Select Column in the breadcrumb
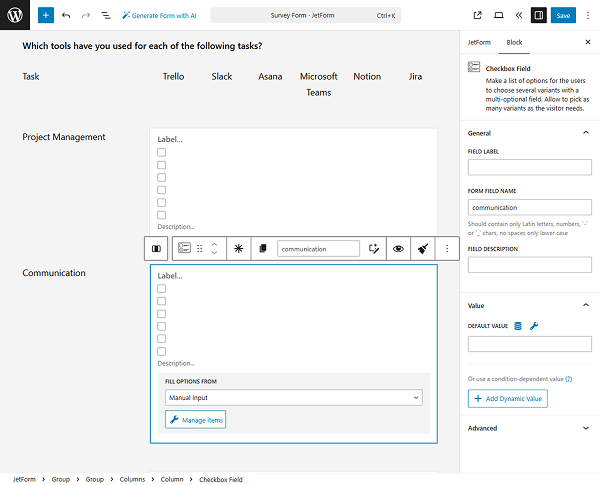This screenshot has width=600, height=485. 172,479
